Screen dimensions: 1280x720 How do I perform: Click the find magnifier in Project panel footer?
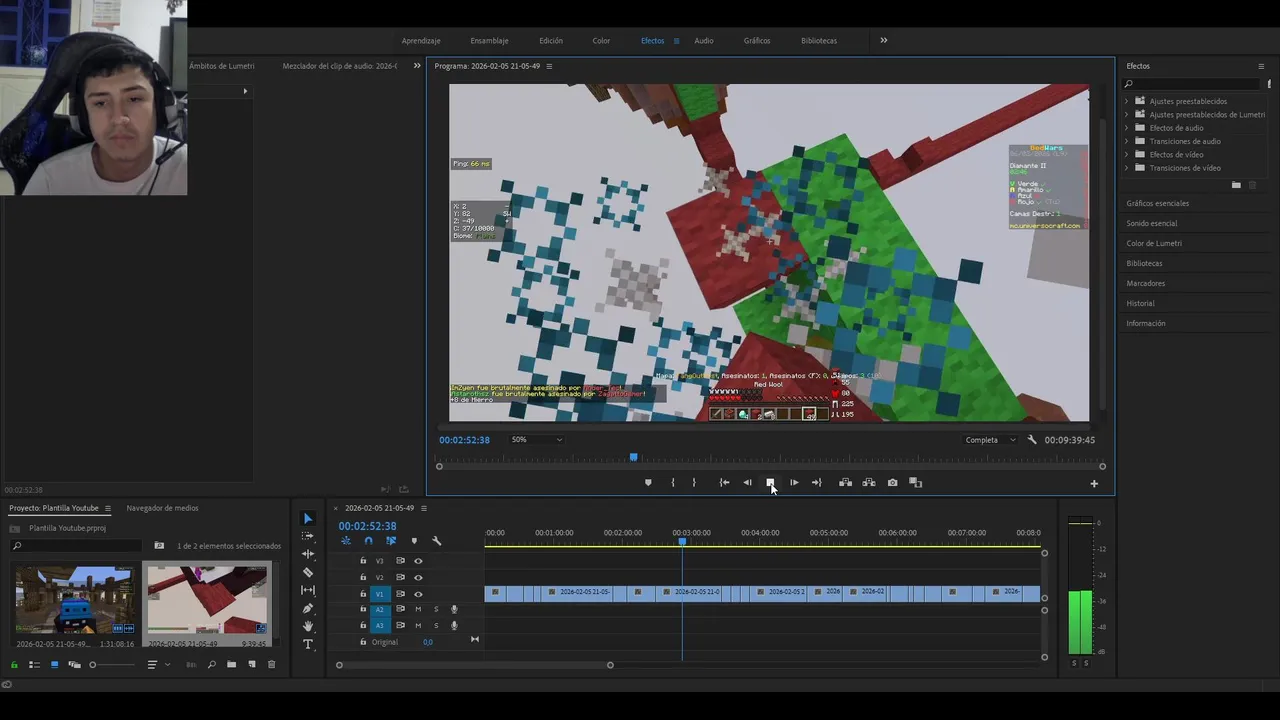pyautogui.click(x=211, y=665)
